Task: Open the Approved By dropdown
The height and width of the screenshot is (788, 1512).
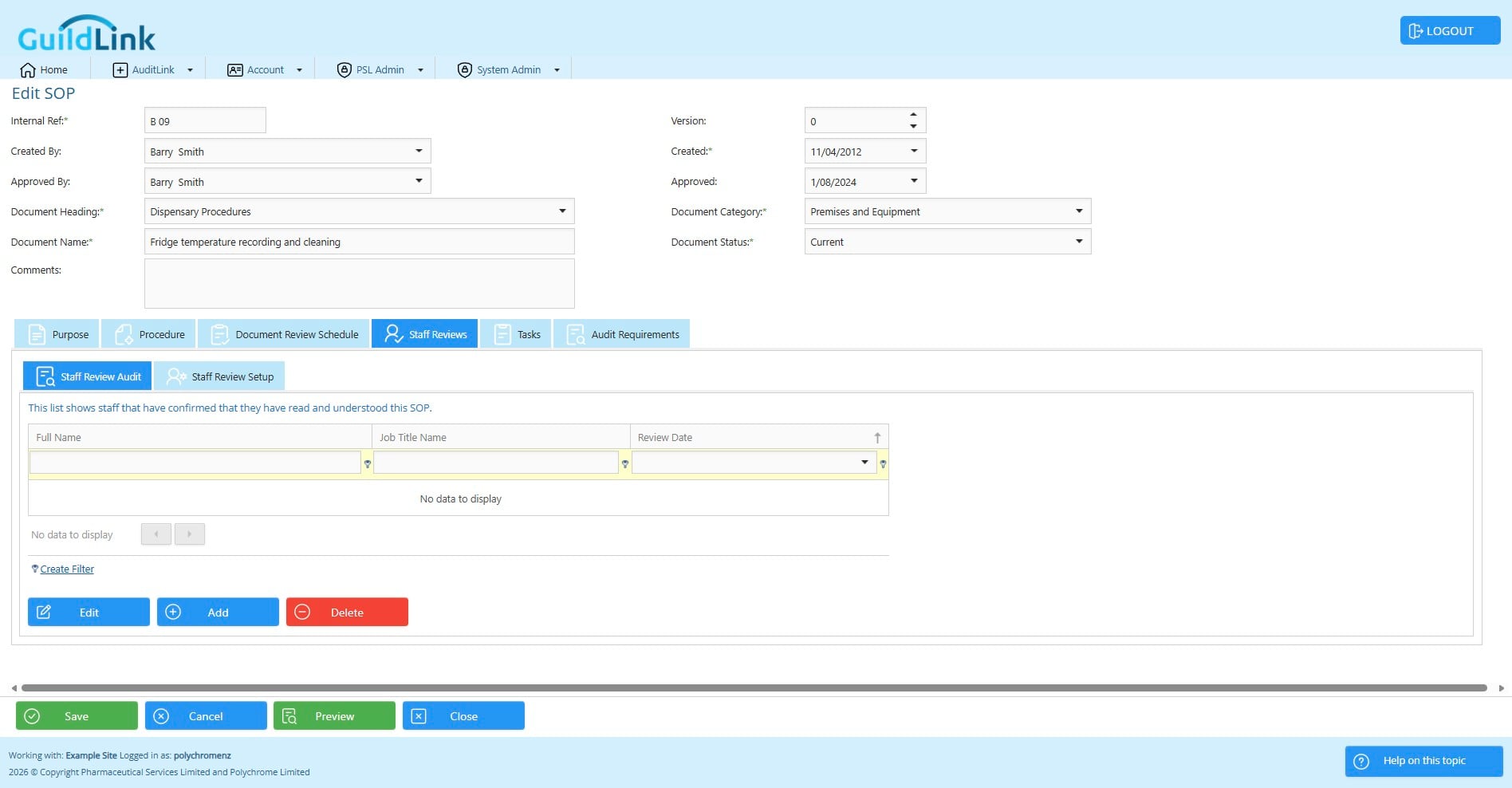Action: tap(419, 181)
